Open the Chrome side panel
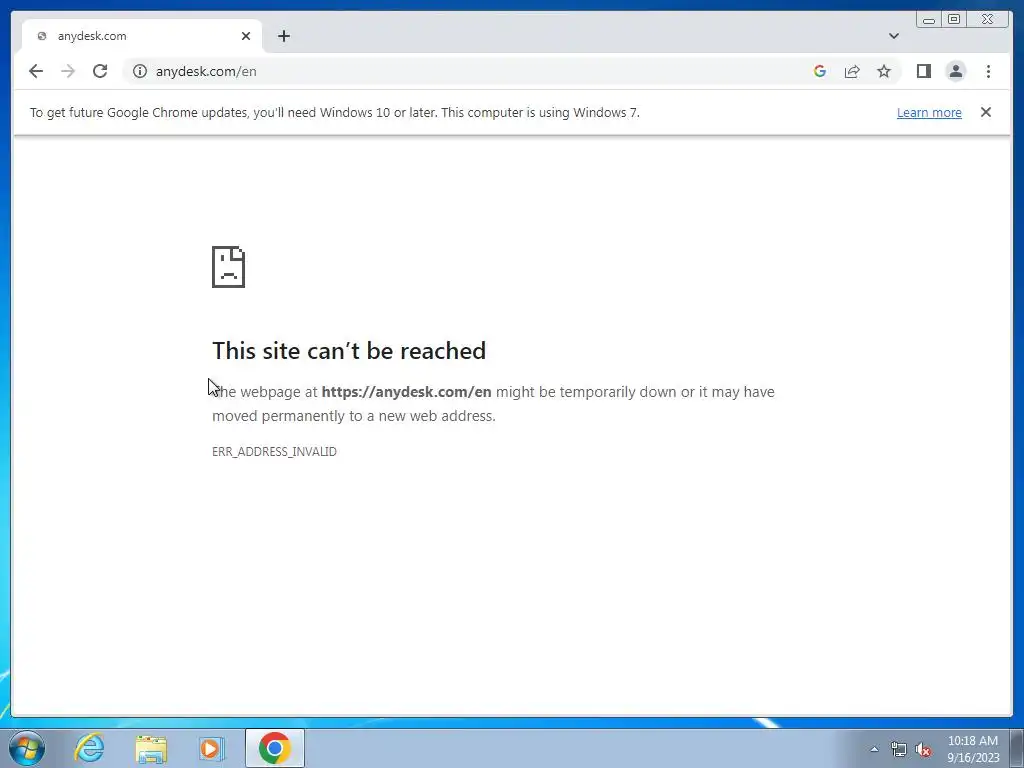Image resolution: width=1024 pixels, height=768 pixels. click(923, 71)
